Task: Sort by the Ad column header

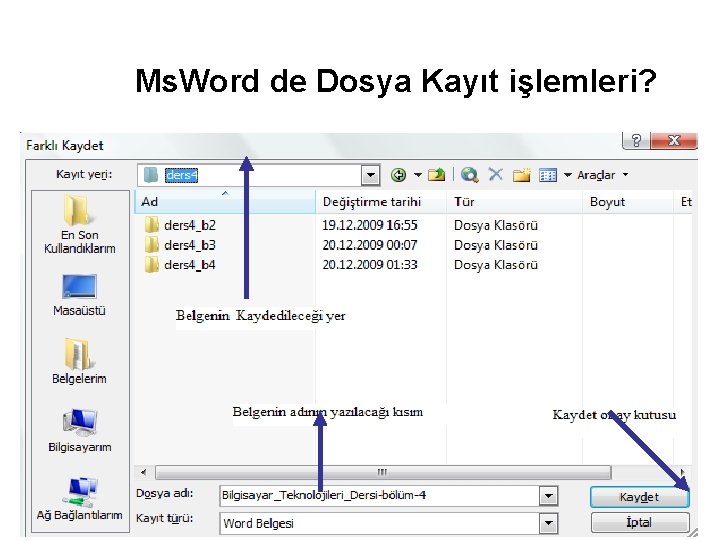Action: coord(225,202)
